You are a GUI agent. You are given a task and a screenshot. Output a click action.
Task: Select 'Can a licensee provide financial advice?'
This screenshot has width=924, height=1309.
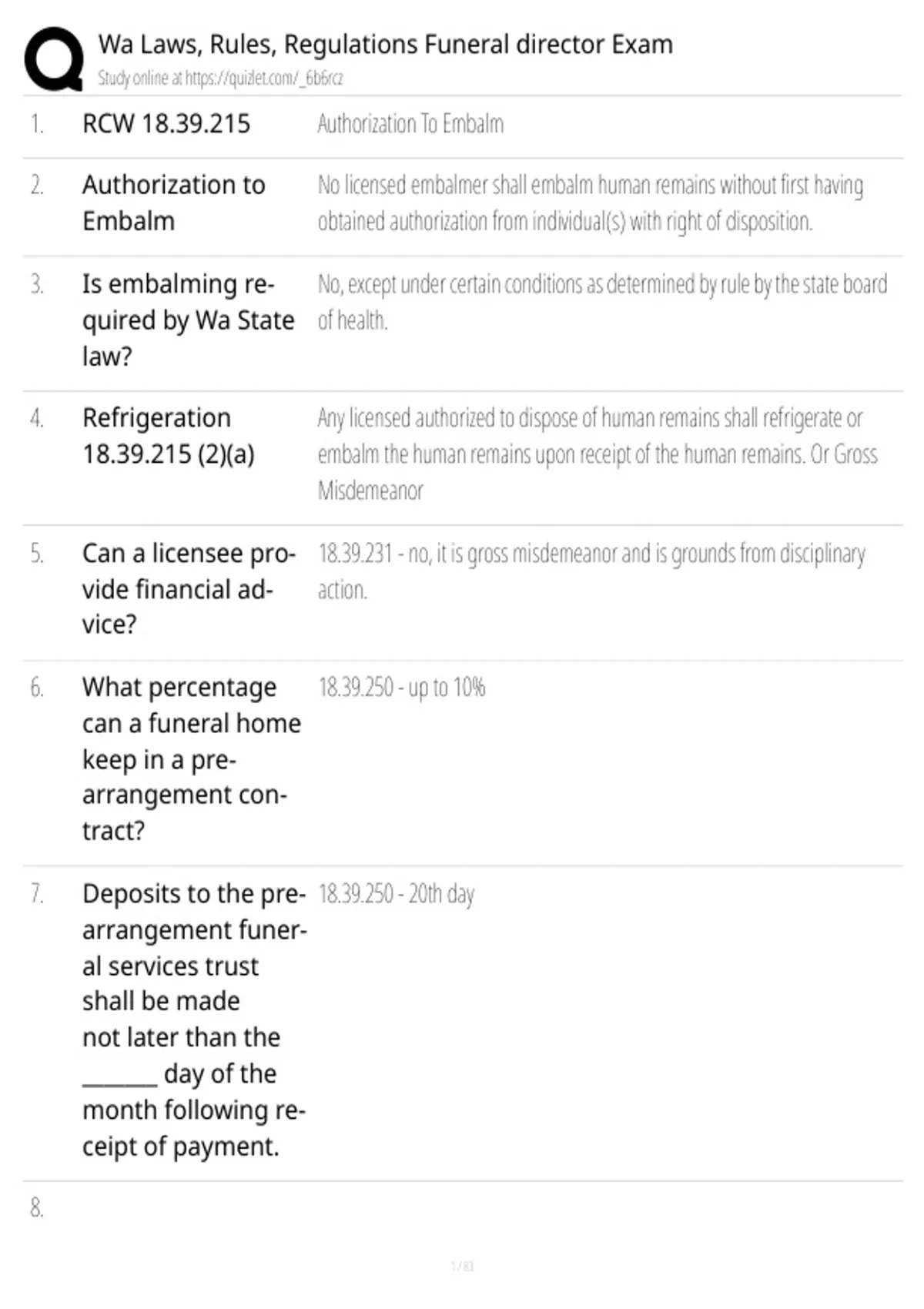[x=189, y=589]
